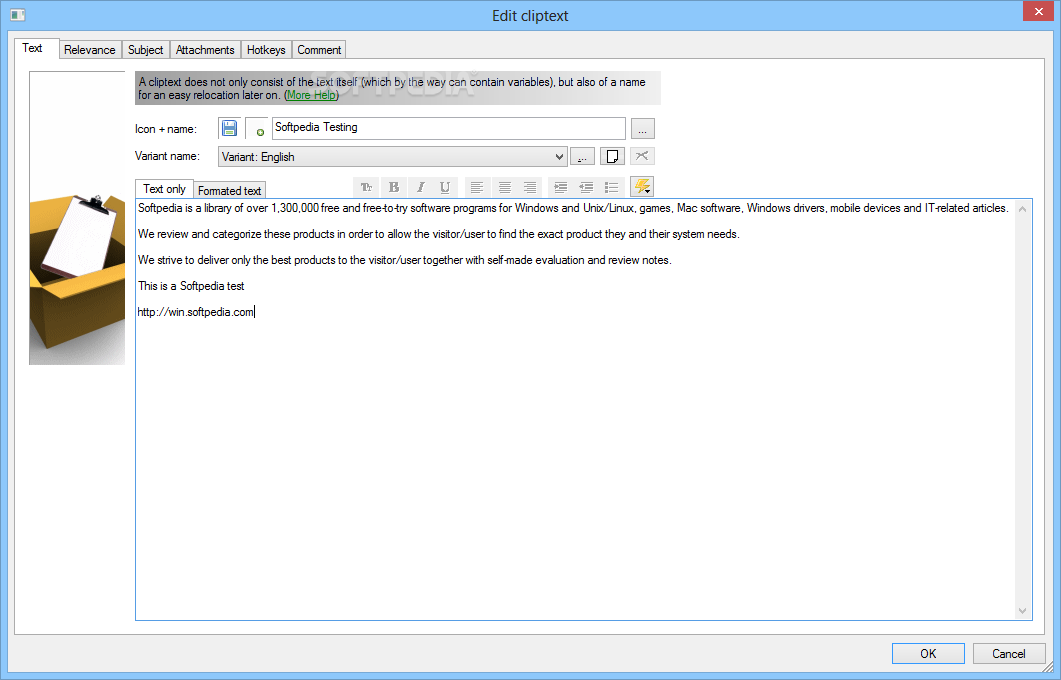The image size is (1061, 680).
Task: Click the font (Tt) formatting button
Action: (x=366, y=187)
